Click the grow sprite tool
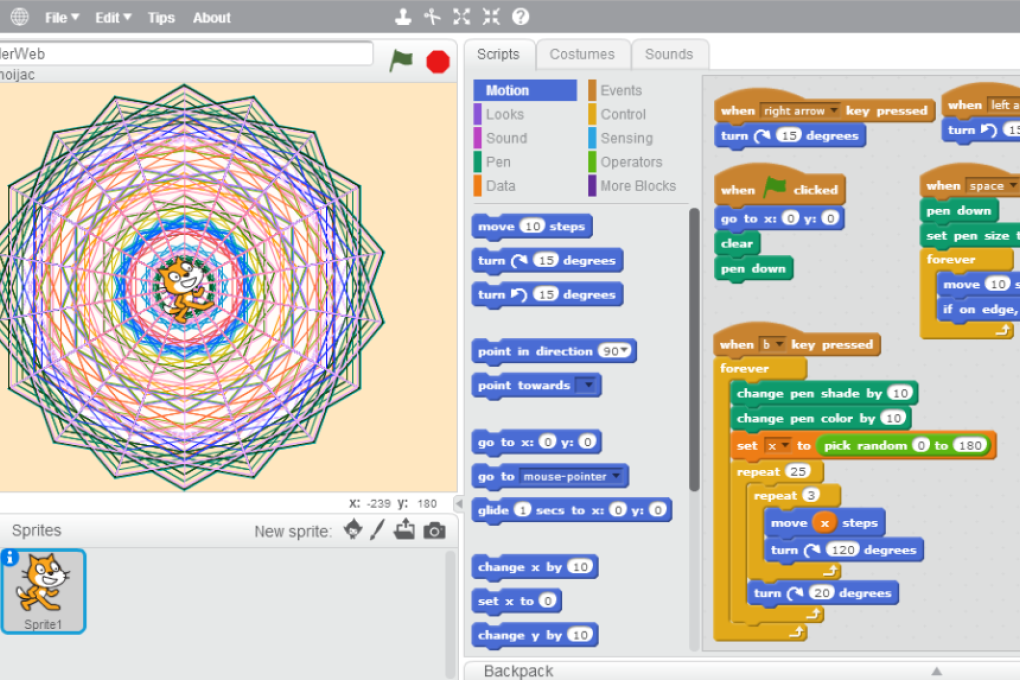The width and height of the screenshot is (1020, 680). point(460,16)
